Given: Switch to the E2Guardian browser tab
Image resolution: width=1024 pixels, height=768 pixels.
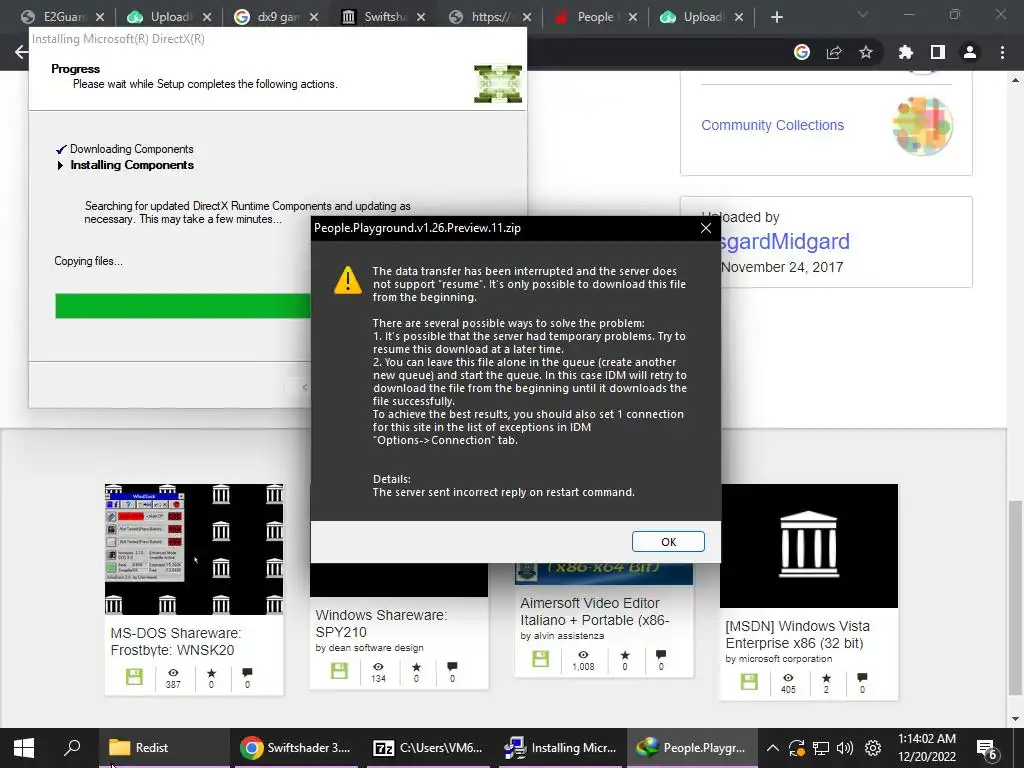Looking at the screenshot, I should click(x=63, y=17).
